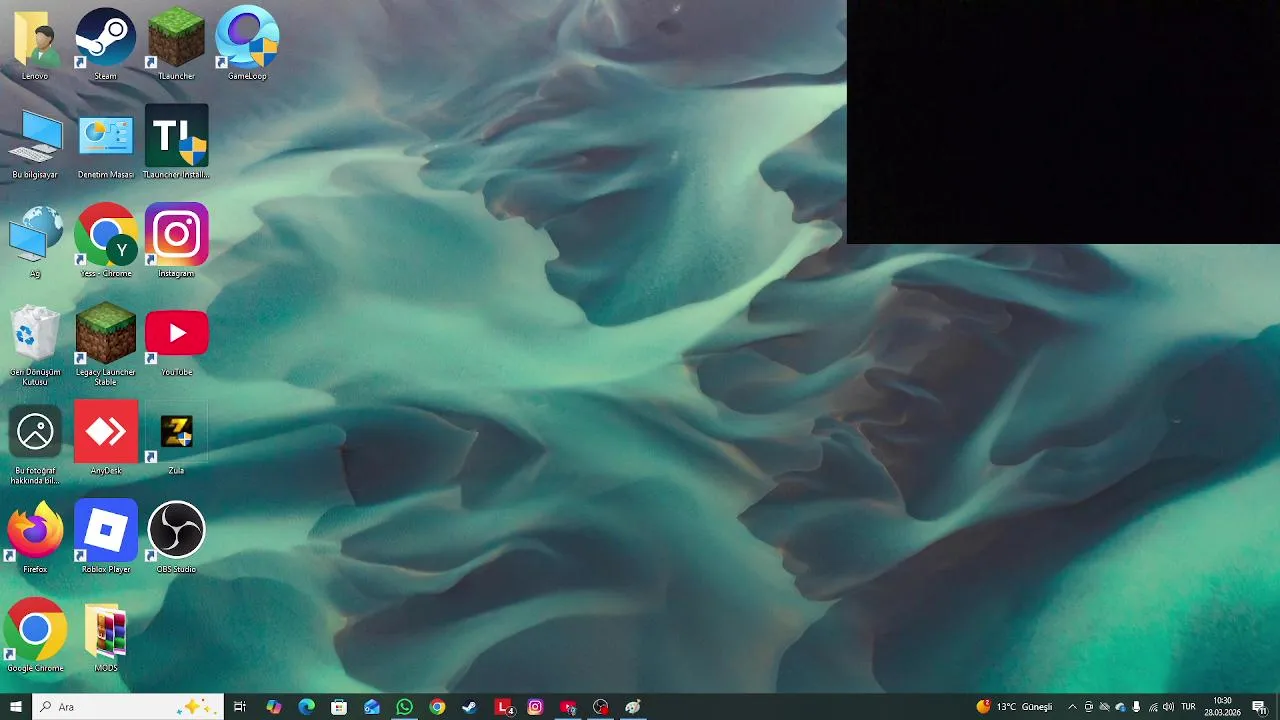Launch Steam from the desktop shortcut
The height and width of the screenshot is (720, 1280).
(x=106, y=44)
